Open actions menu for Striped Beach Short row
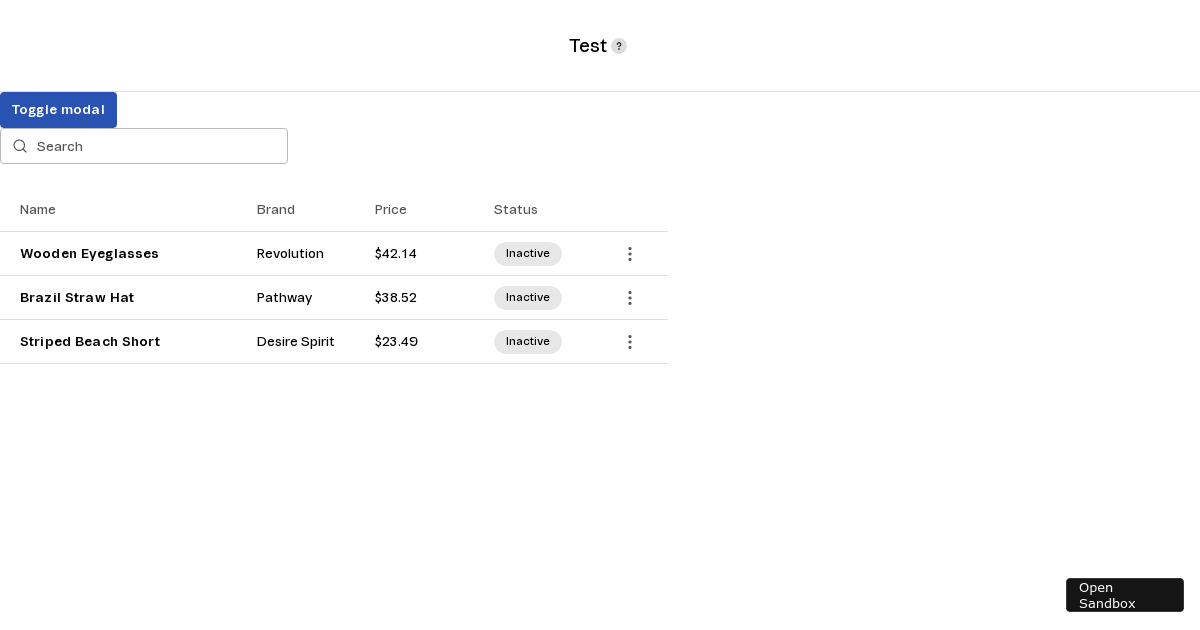The image size is (1200, 630). (x=629, y=342)
